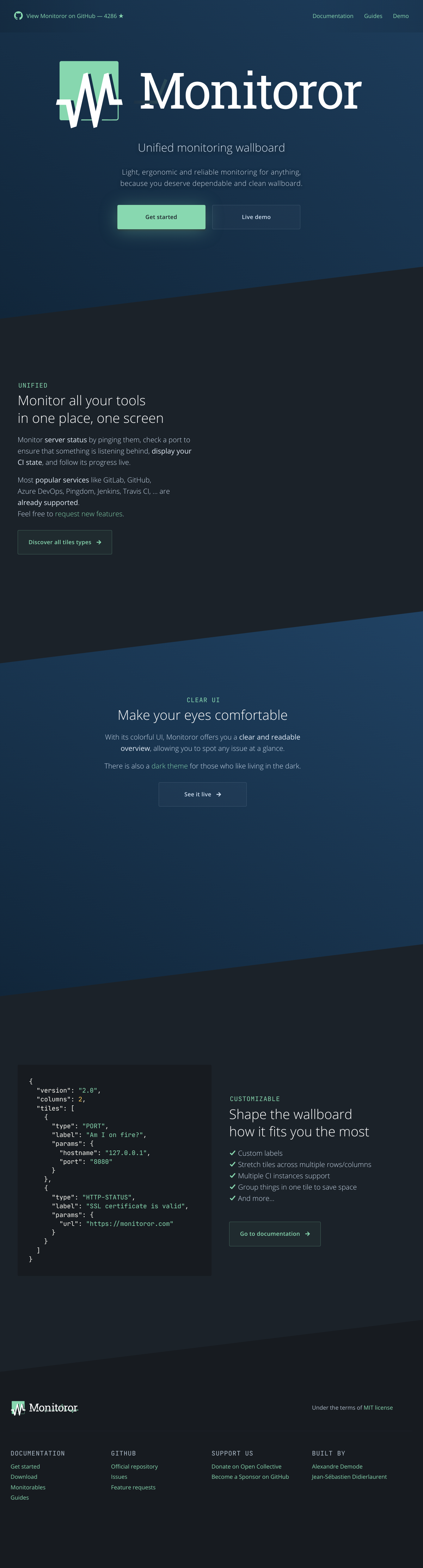Click Go to documentation button
Viewport: 423px width, 1568px height.
pos(275,1234)
